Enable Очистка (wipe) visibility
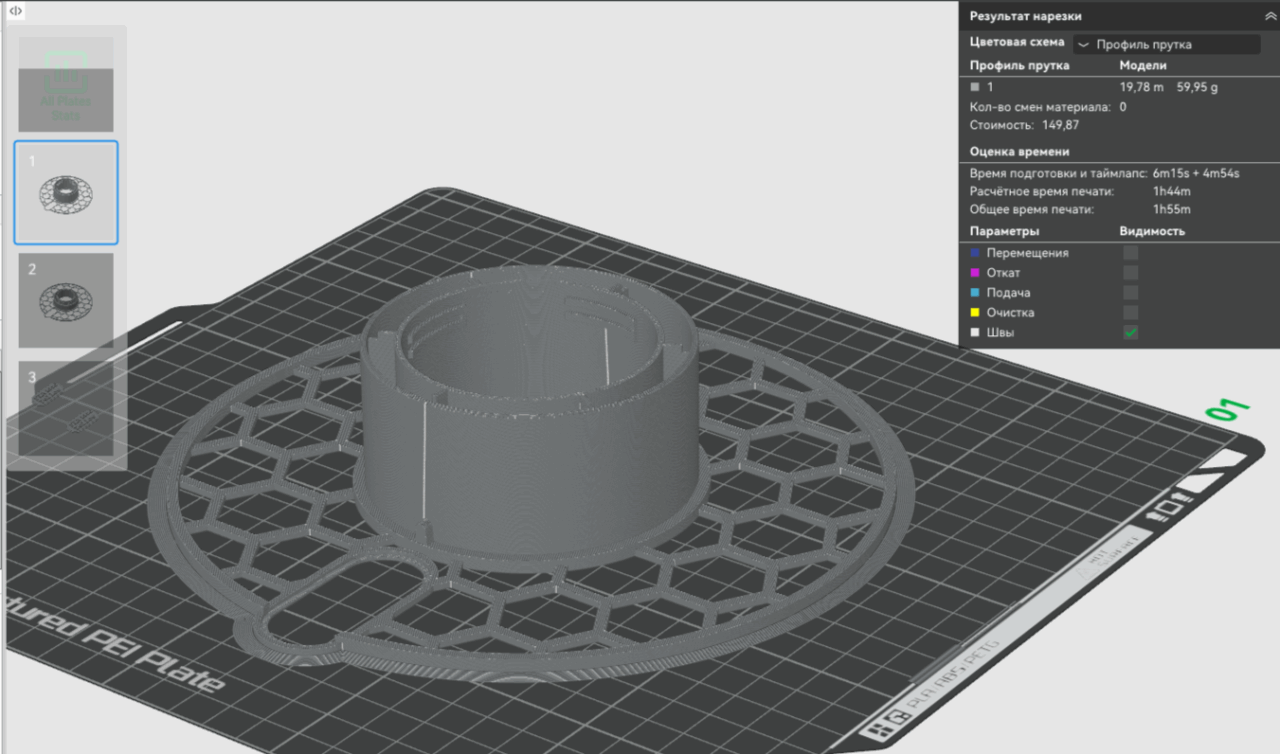Viewport: 1280px width, 754px height. pyautogui.click(x=1130, y=313)
